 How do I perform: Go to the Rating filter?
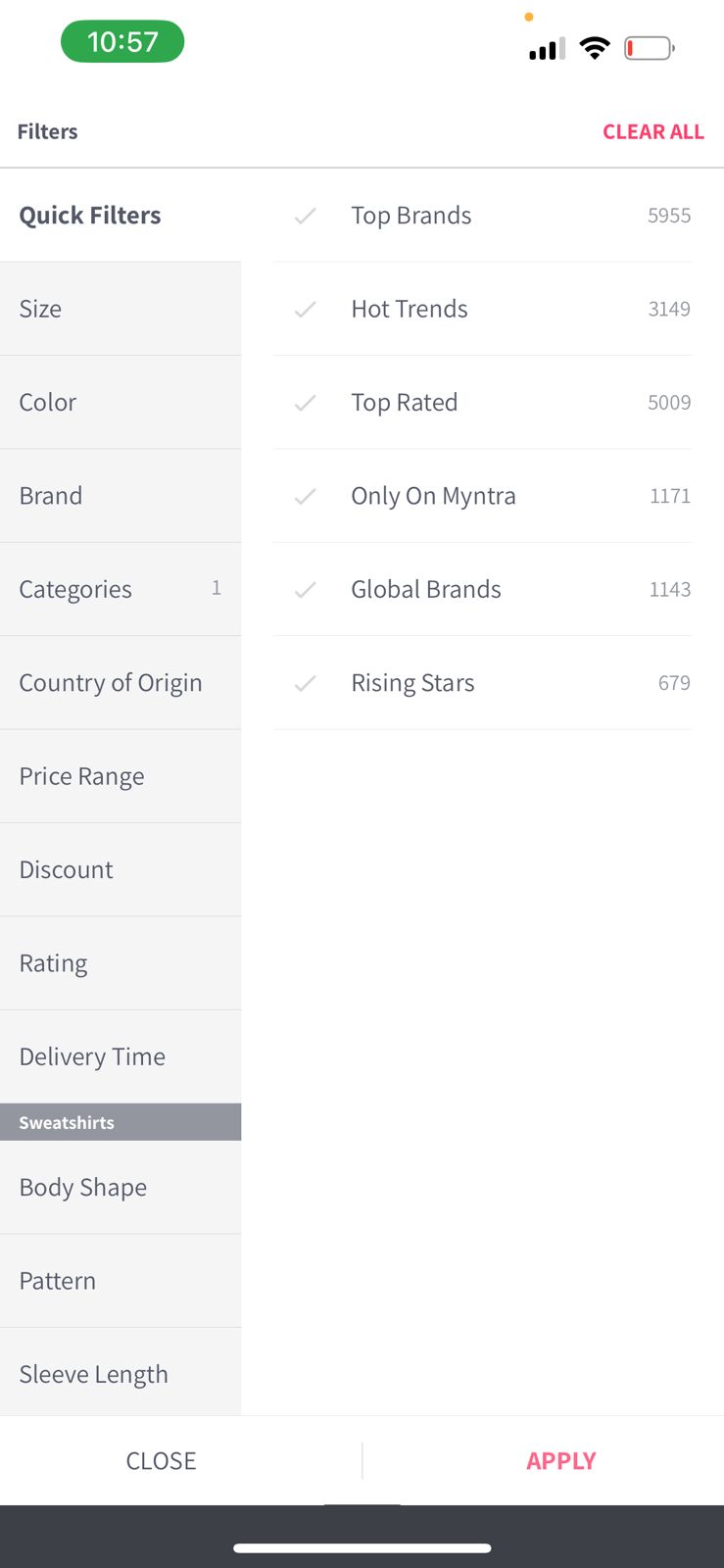point(120,963)
